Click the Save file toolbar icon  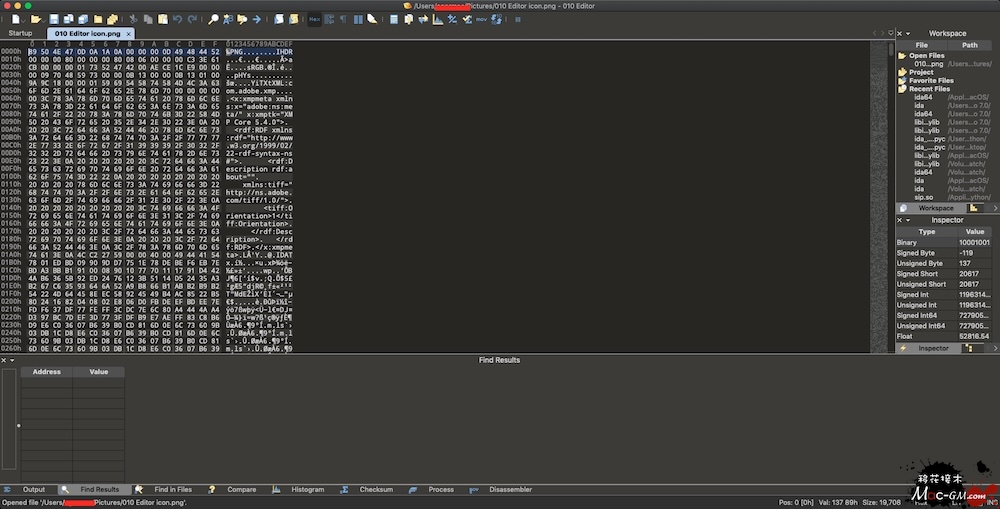coord(54,19)
